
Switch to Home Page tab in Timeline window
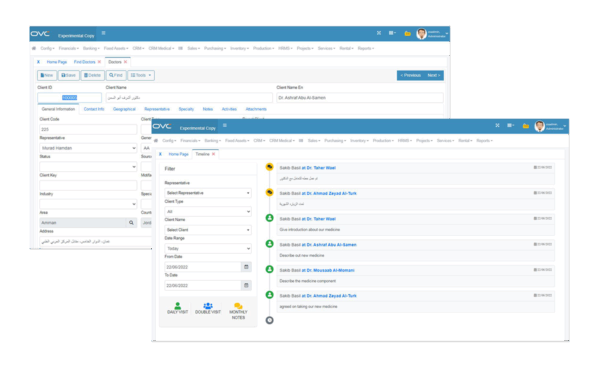tap(178, 154)
